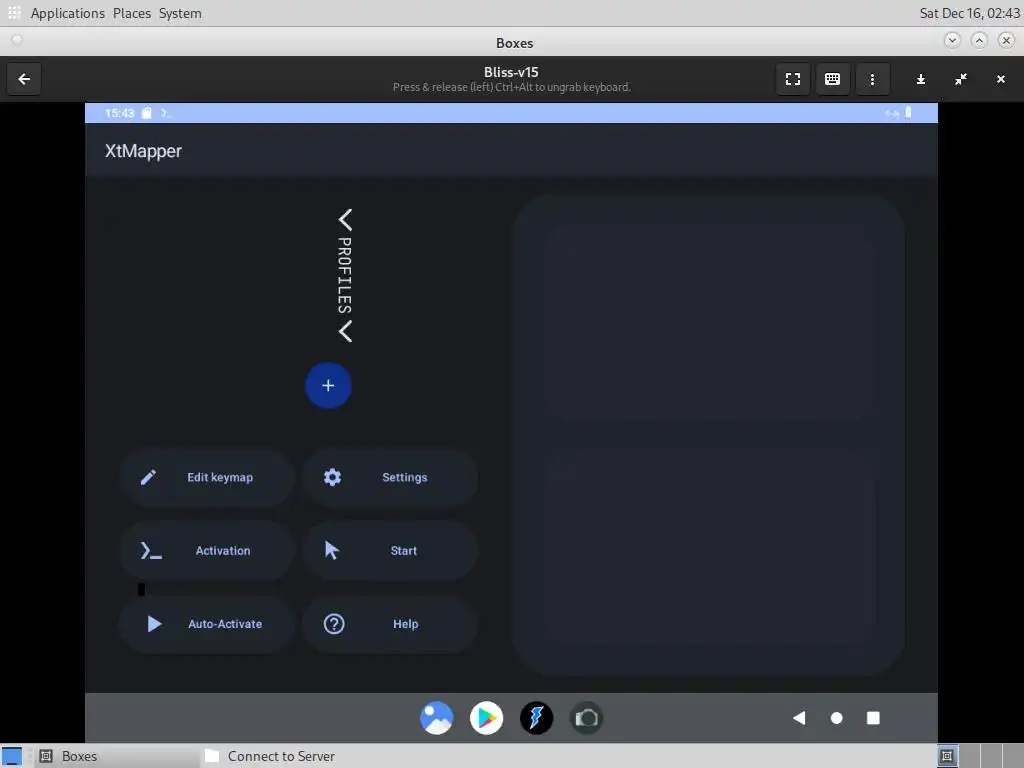Image resolution: width=1024 pixels, height=768 pixels.
Task: Open the Places menu
Action: 132,13
